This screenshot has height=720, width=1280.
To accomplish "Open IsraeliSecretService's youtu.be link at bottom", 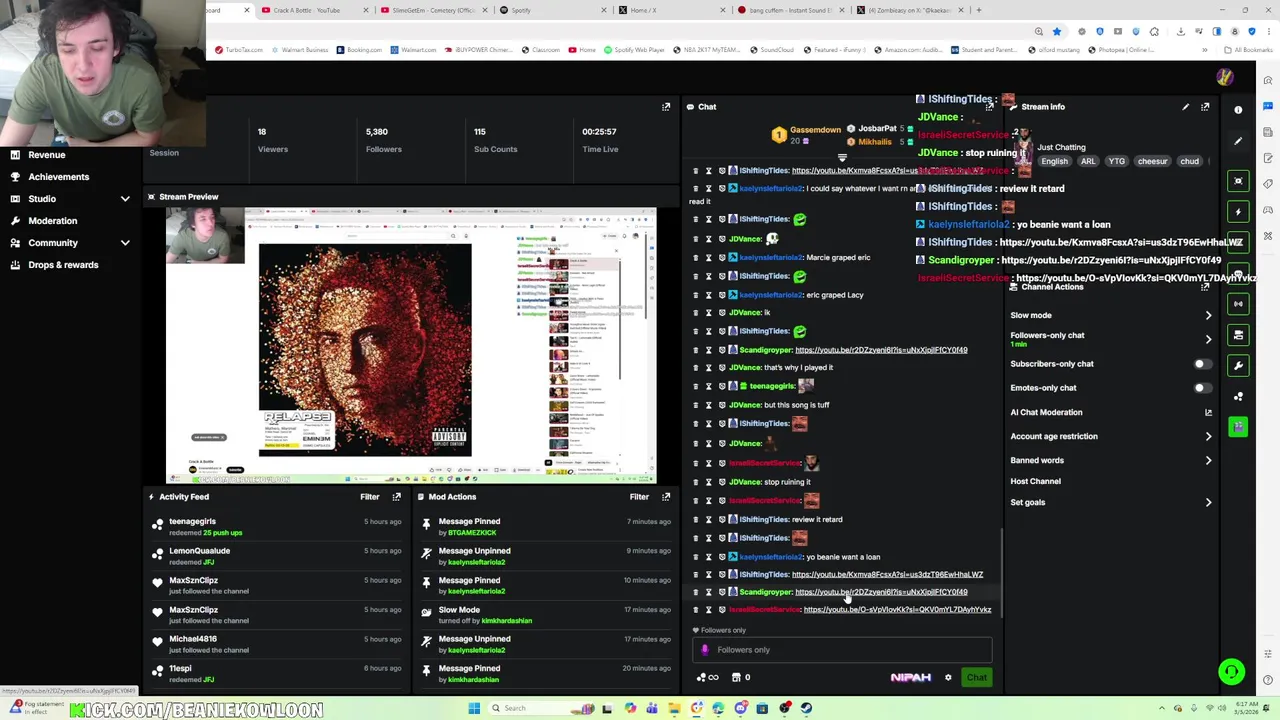I will 897,610.
